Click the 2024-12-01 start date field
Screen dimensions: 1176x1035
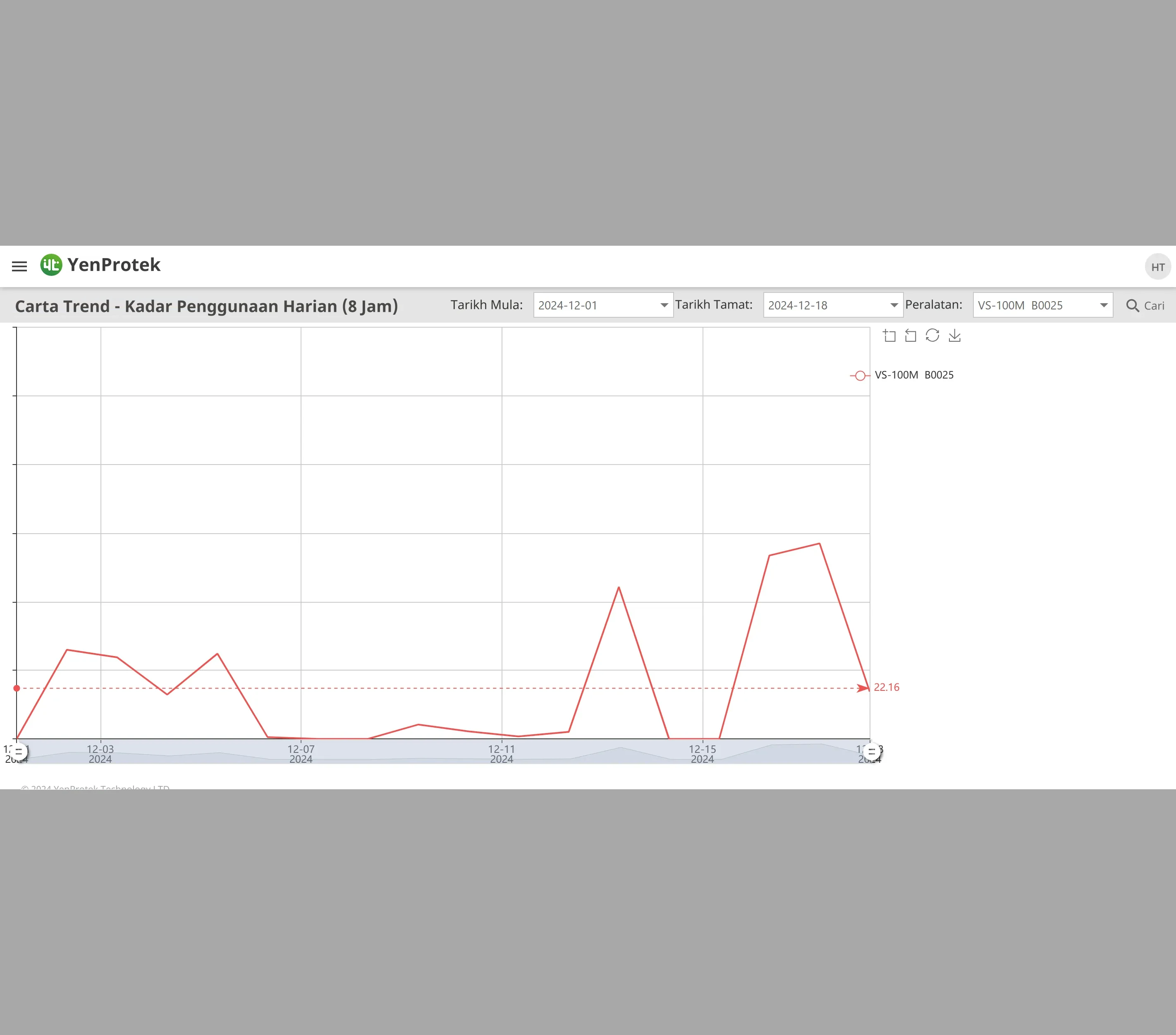603,305
